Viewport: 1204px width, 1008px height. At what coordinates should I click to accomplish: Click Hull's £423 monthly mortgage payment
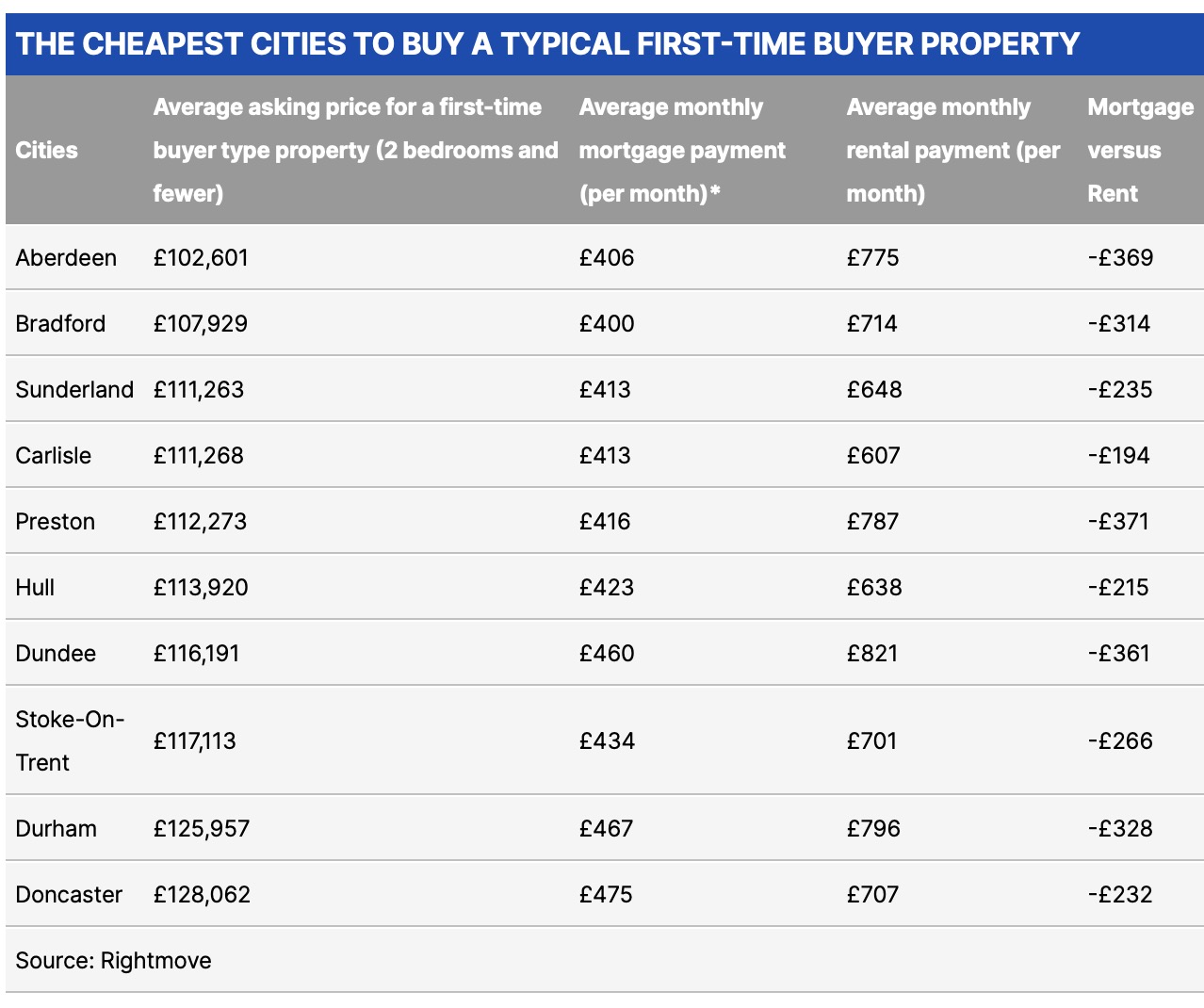pos(607,588)
